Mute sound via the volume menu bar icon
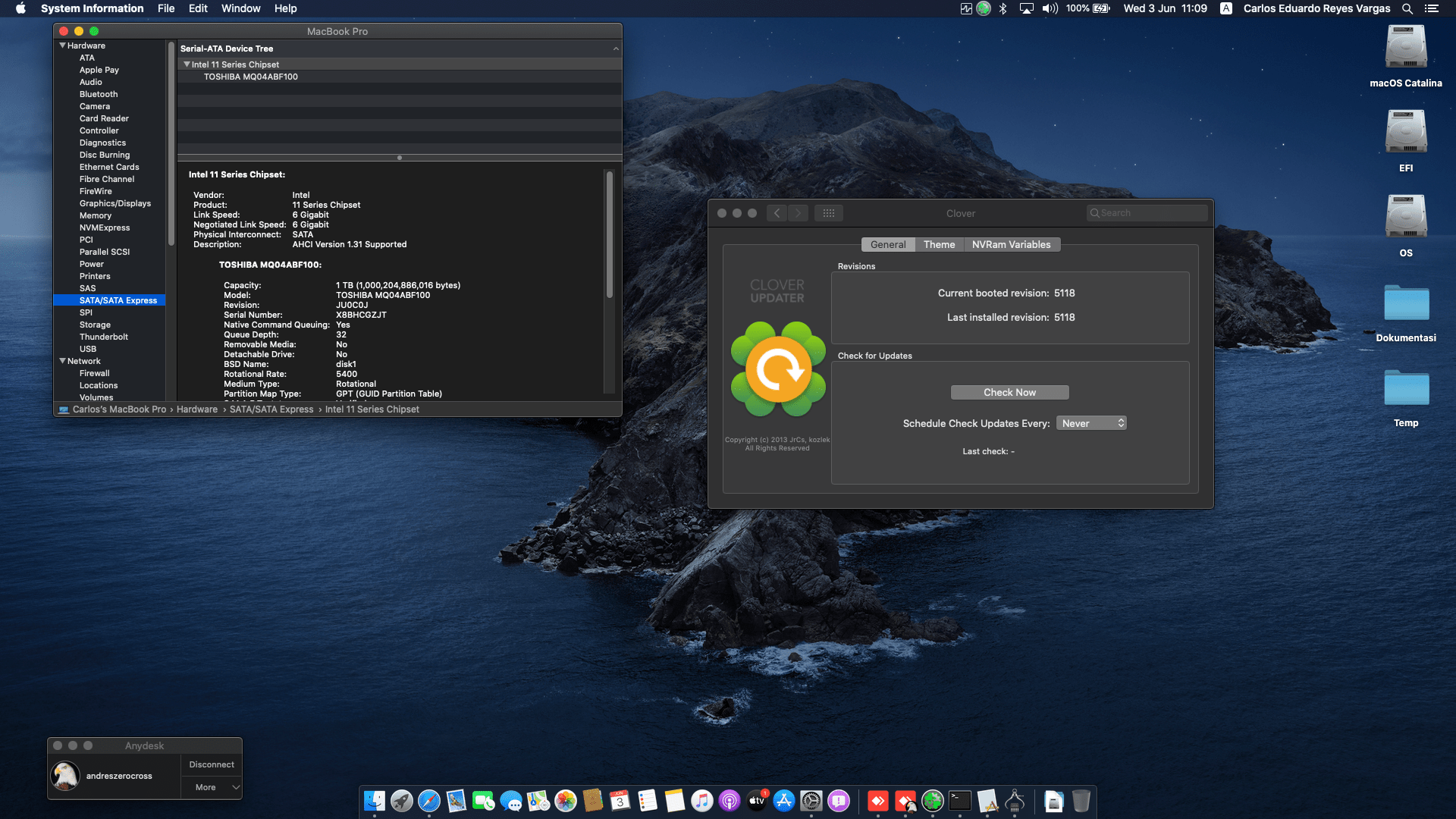The image size is (1456, 819). (x=1050, y=8)
